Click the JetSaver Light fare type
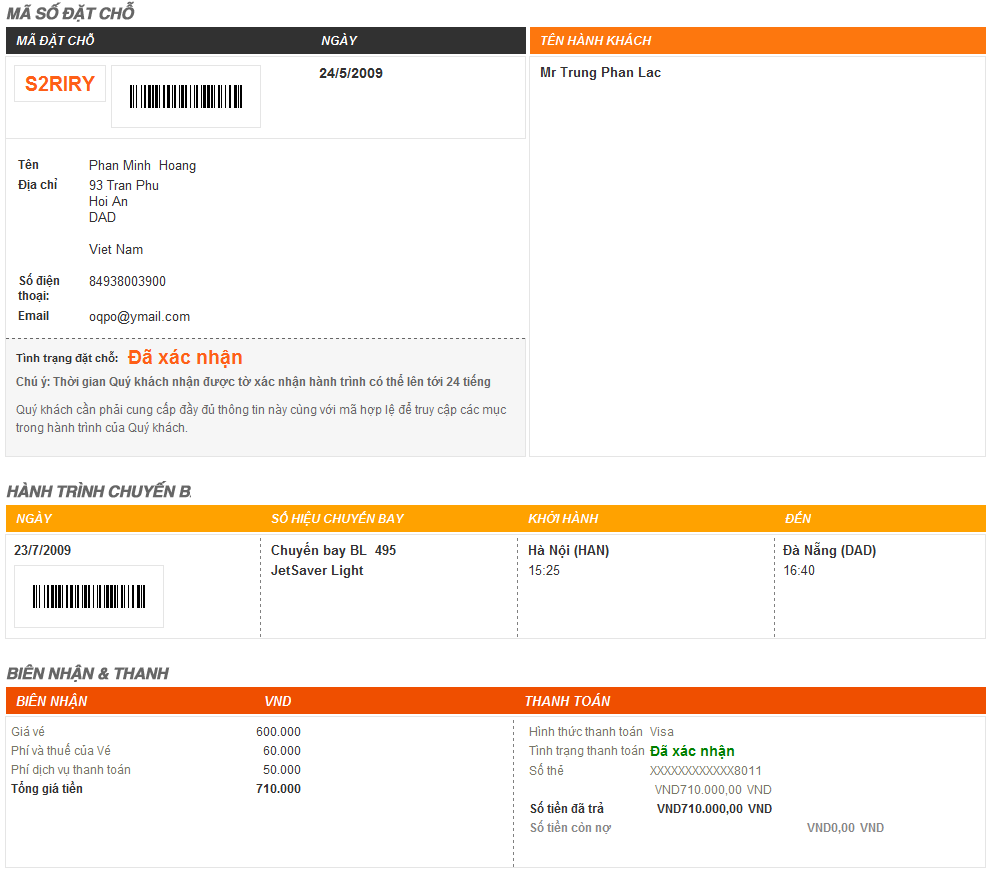Viewport: 993px width, 875px height. point(317,570)
